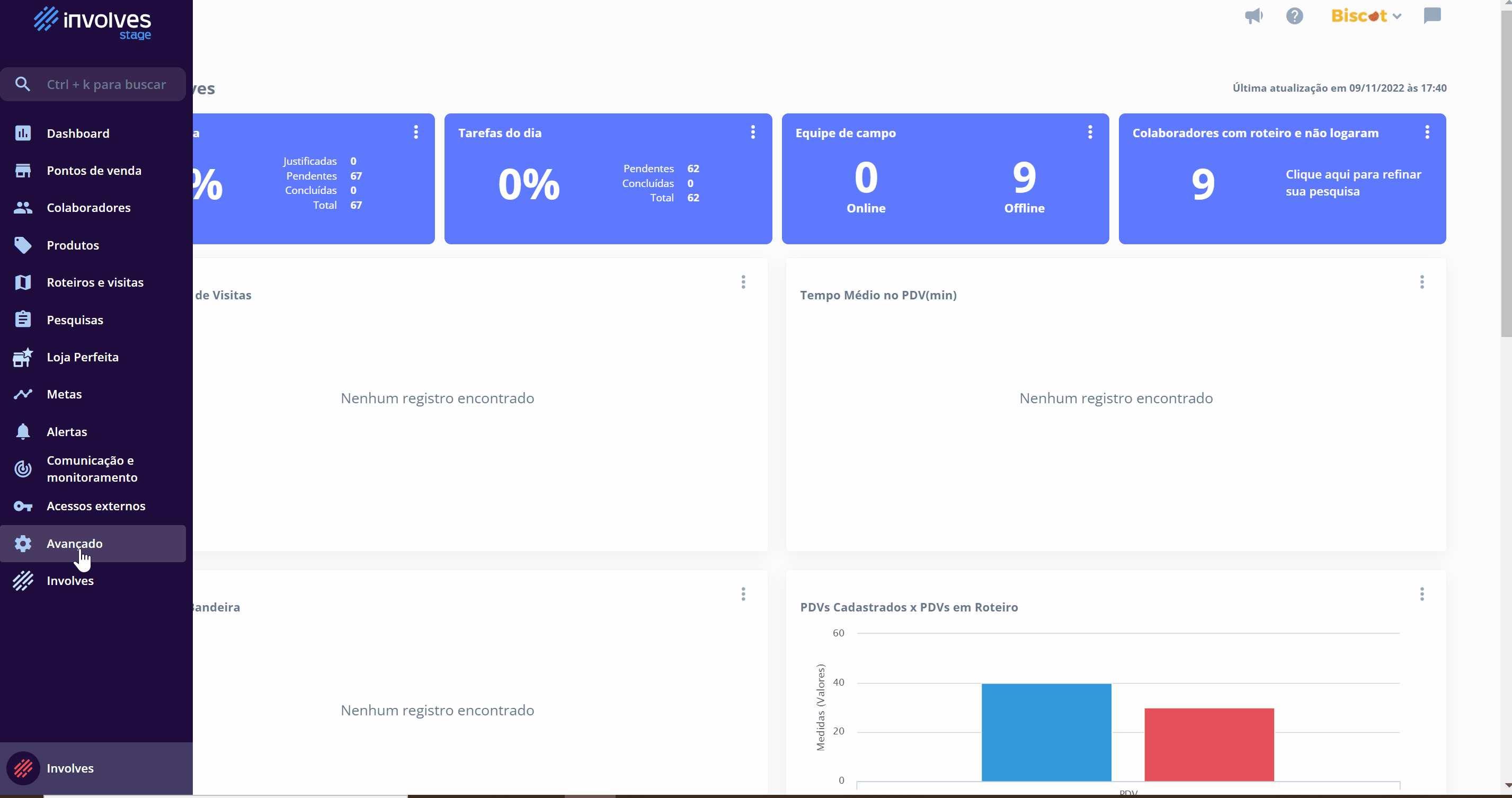Click the Pontos de venda store icon
Viewport: 1512px width, 798px height.
(x=23, y=171)
